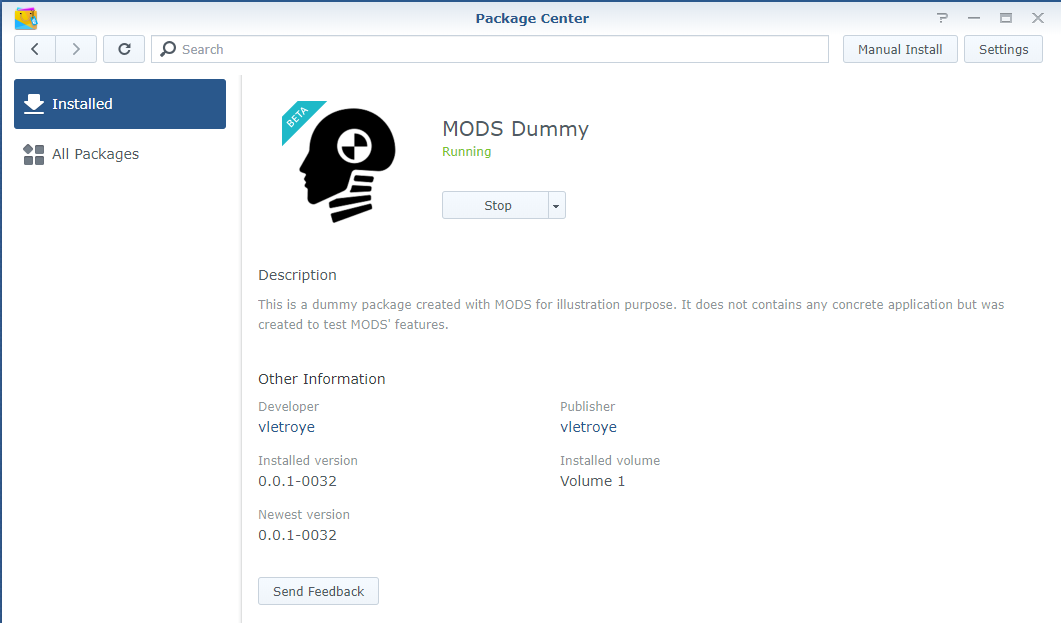Click the MODS Dummy package logo
The image size is (1061, 623).
(347, 165)
